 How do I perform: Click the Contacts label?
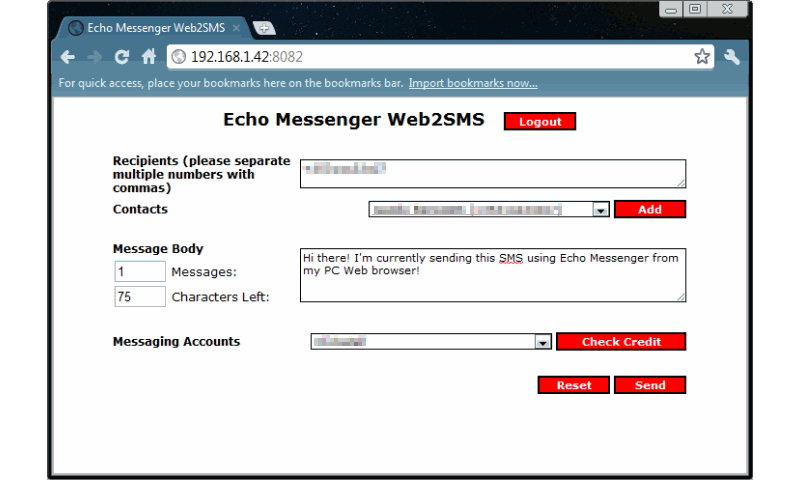[140, 209]
